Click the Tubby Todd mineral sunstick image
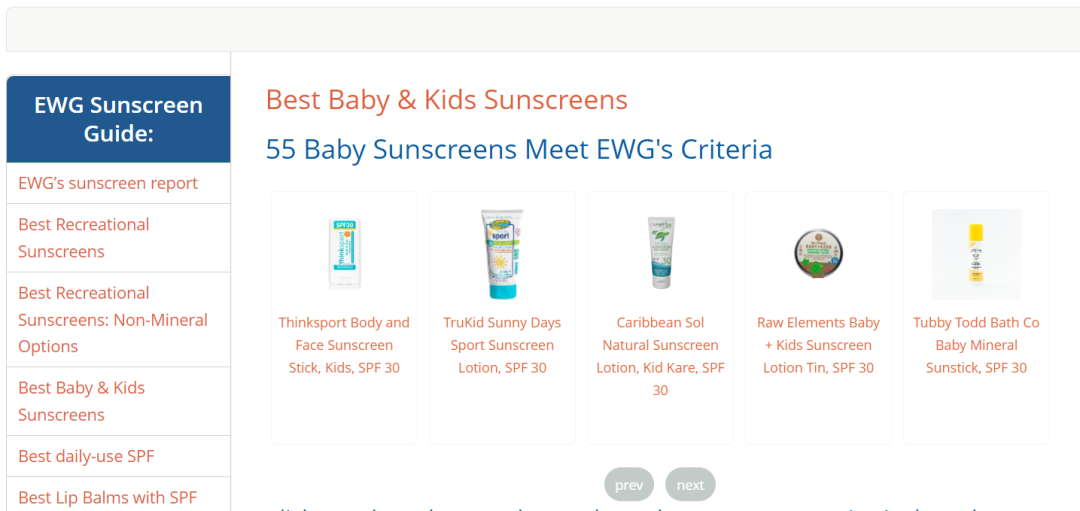1080x511 pixels. click(976, 254)
